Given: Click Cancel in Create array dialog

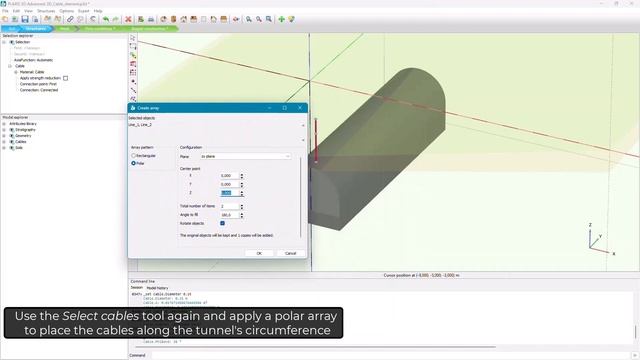Looking at the screenshot, I should point(290,253).
